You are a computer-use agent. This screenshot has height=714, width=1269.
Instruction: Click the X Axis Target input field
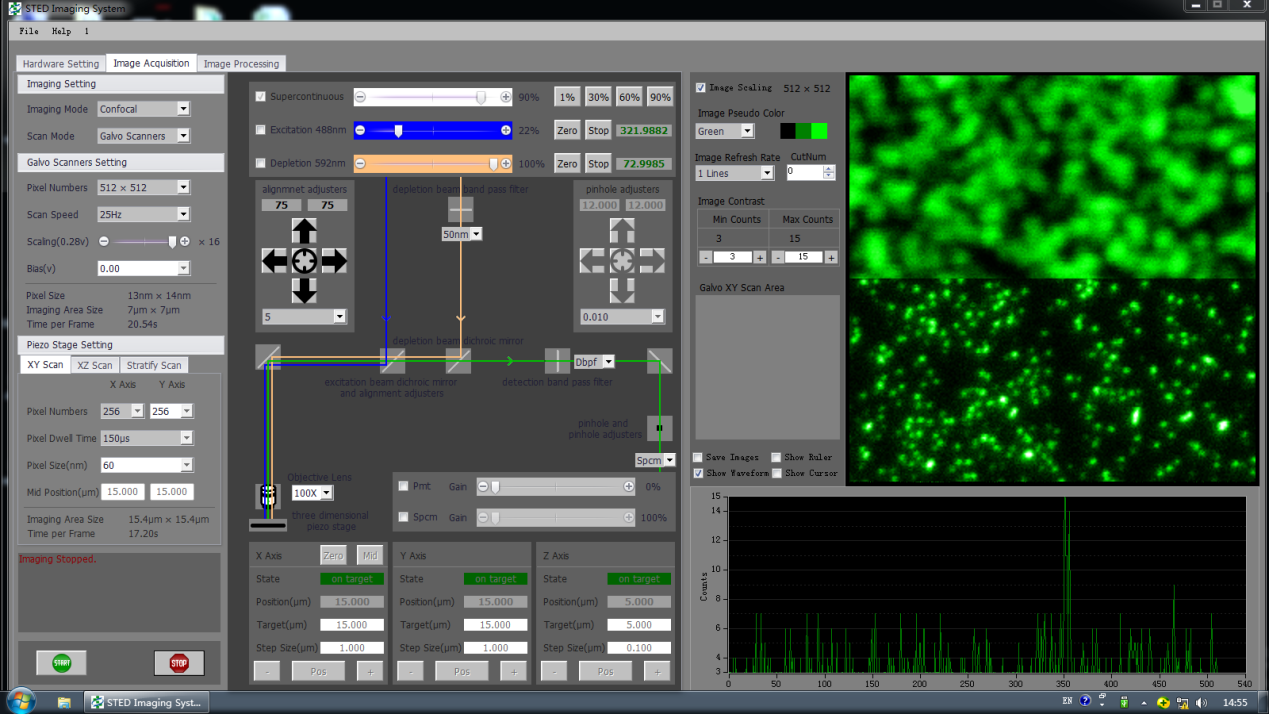pos(351,625)
